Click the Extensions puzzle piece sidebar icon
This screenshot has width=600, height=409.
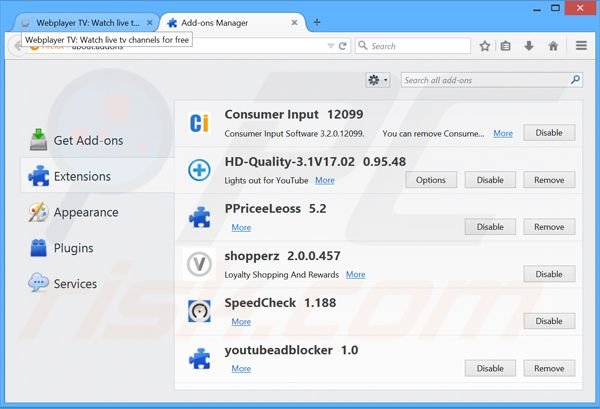pyautogui.click(x=39, y=176)
